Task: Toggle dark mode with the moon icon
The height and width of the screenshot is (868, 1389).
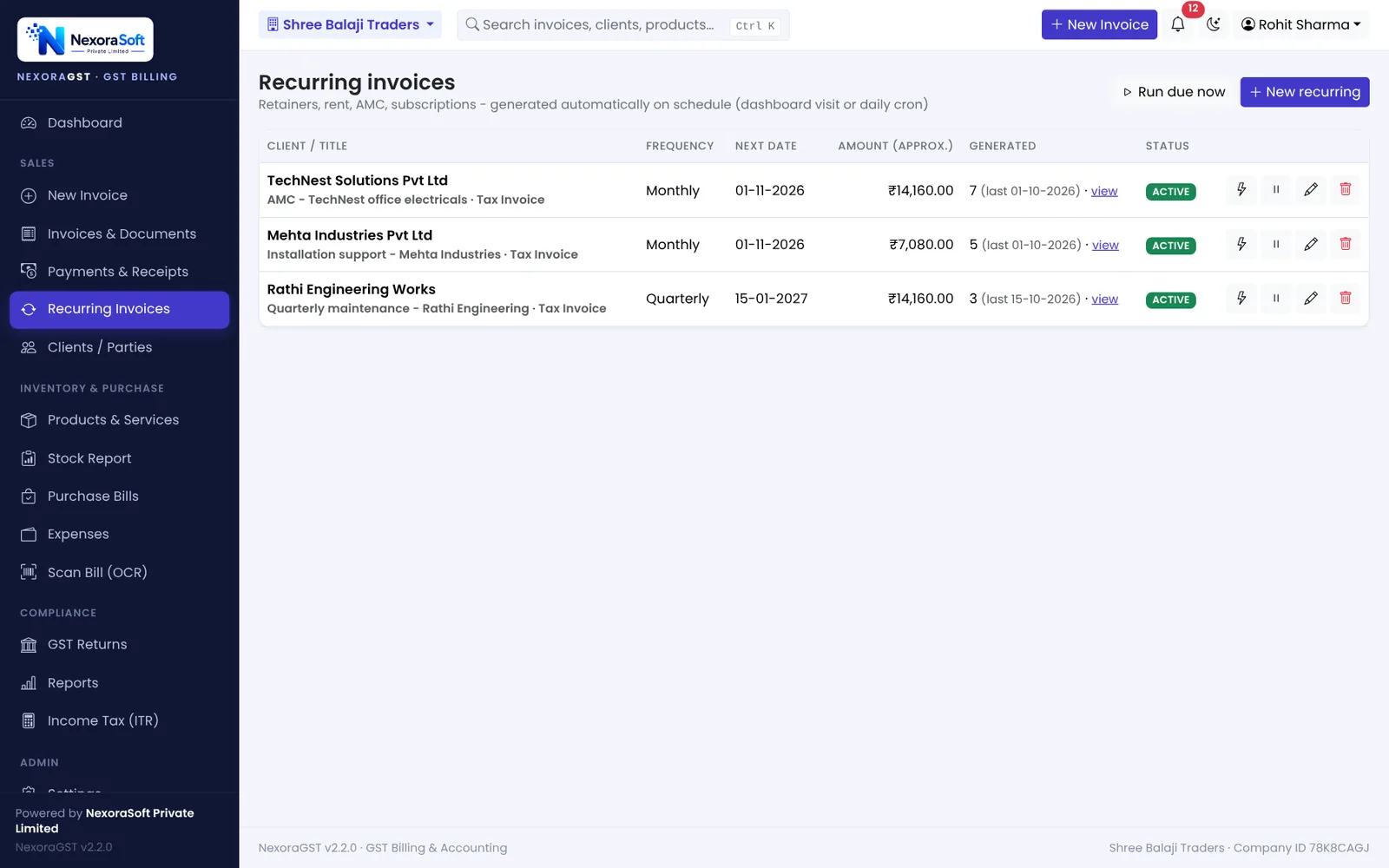Action: (1214, 24)
